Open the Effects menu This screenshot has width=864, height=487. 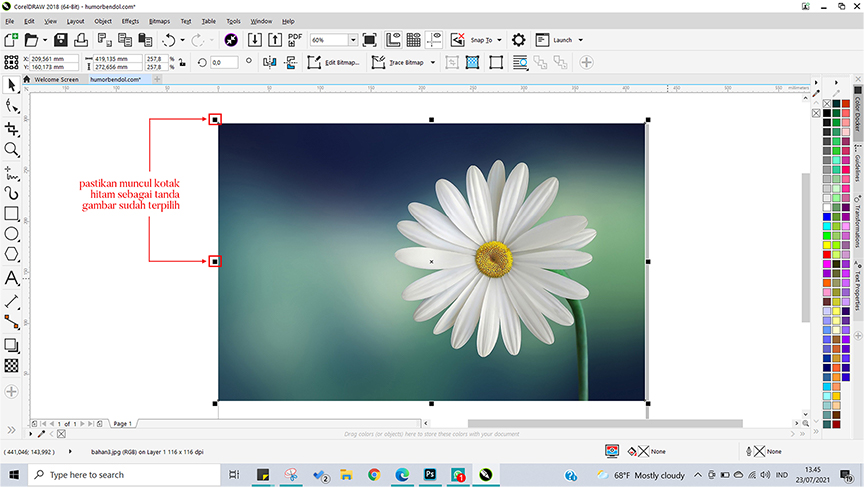130,21
